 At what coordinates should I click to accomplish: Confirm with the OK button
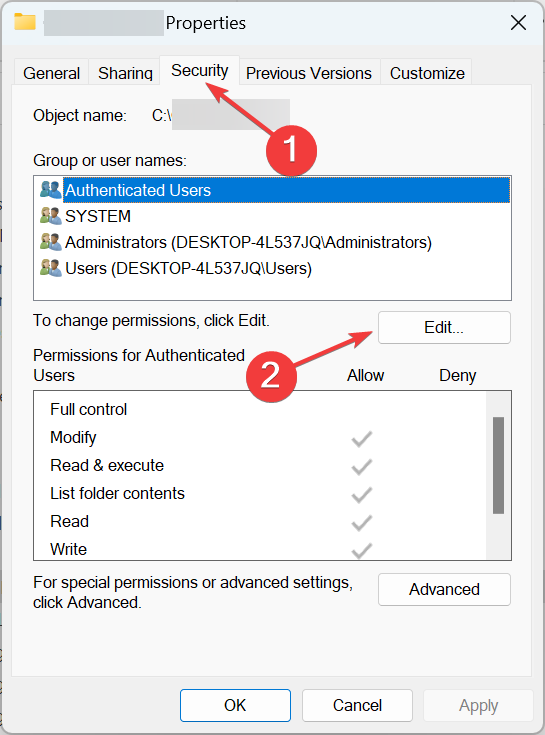click(x=235, y=705)
